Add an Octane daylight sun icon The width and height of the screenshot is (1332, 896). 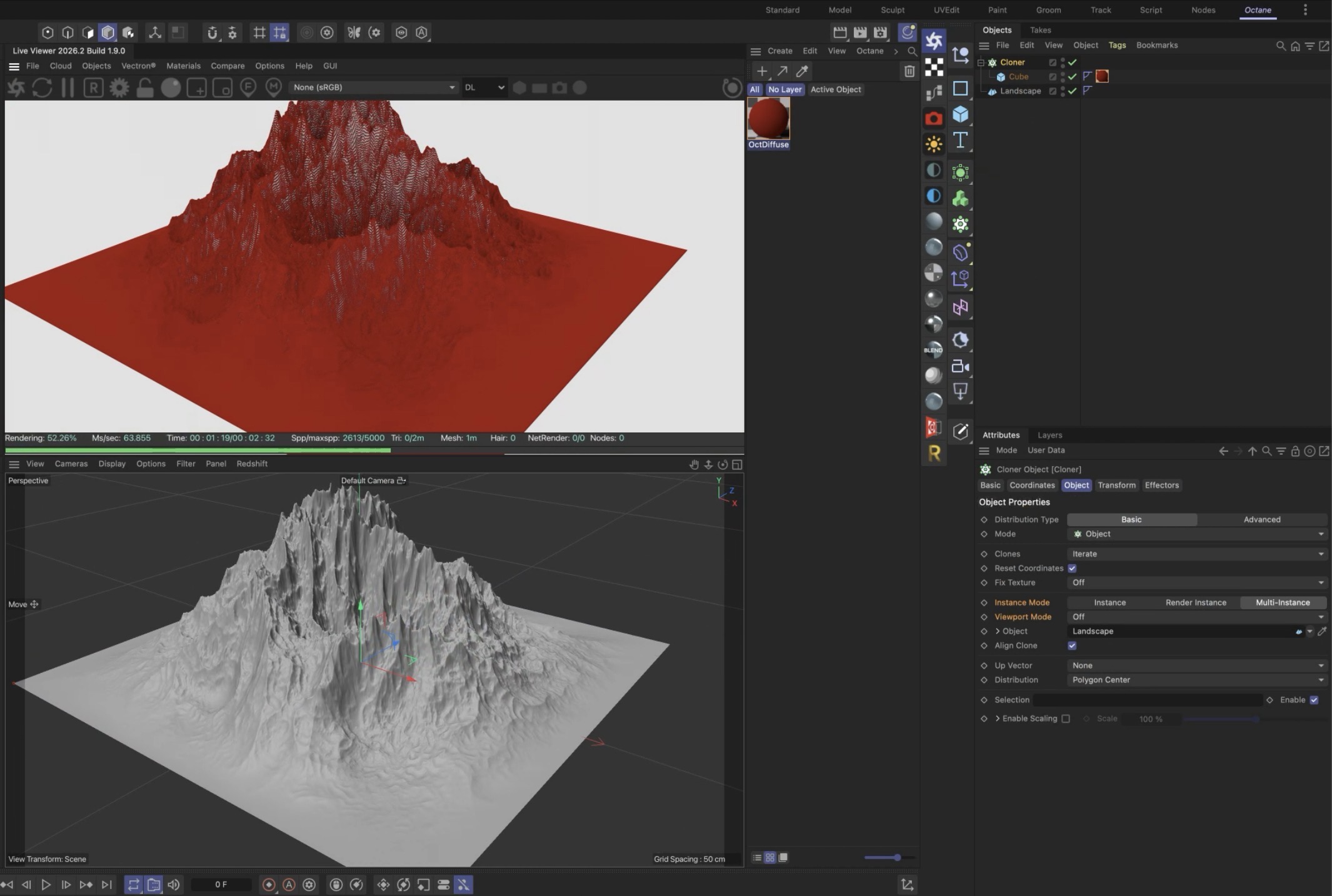[934, 144]
